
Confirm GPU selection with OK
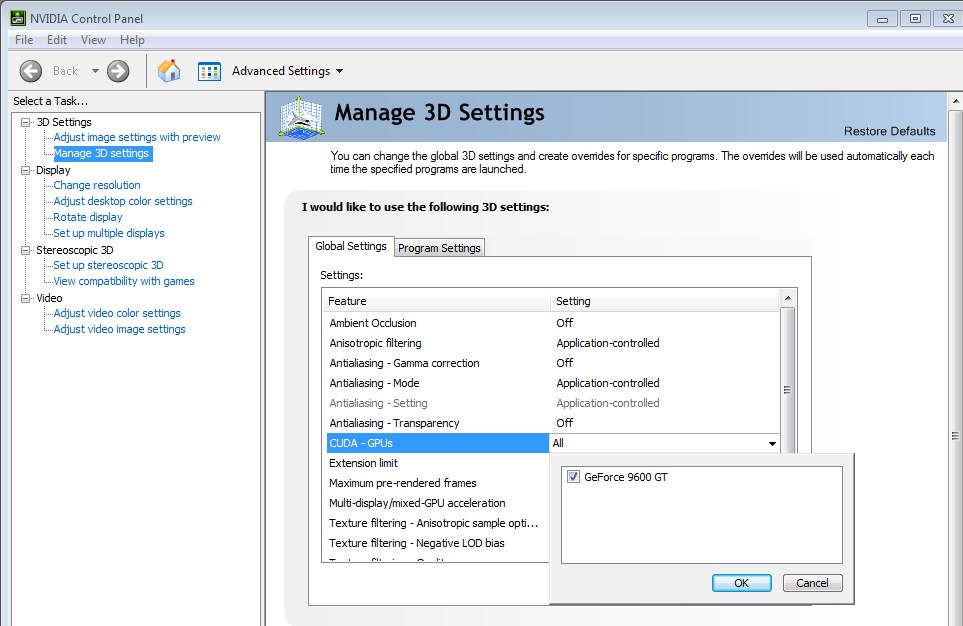741,583
